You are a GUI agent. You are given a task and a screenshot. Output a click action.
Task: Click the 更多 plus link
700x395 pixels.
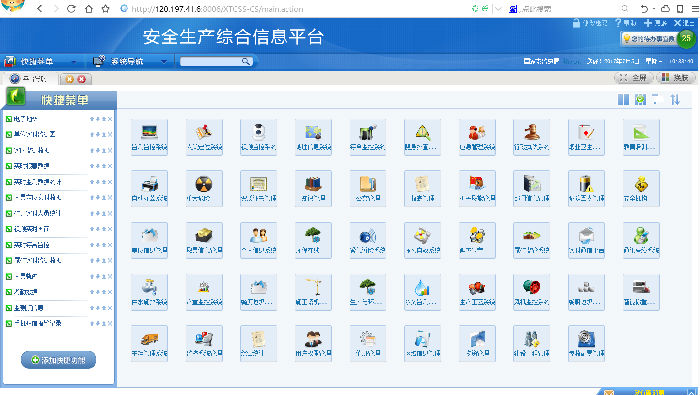655,23
